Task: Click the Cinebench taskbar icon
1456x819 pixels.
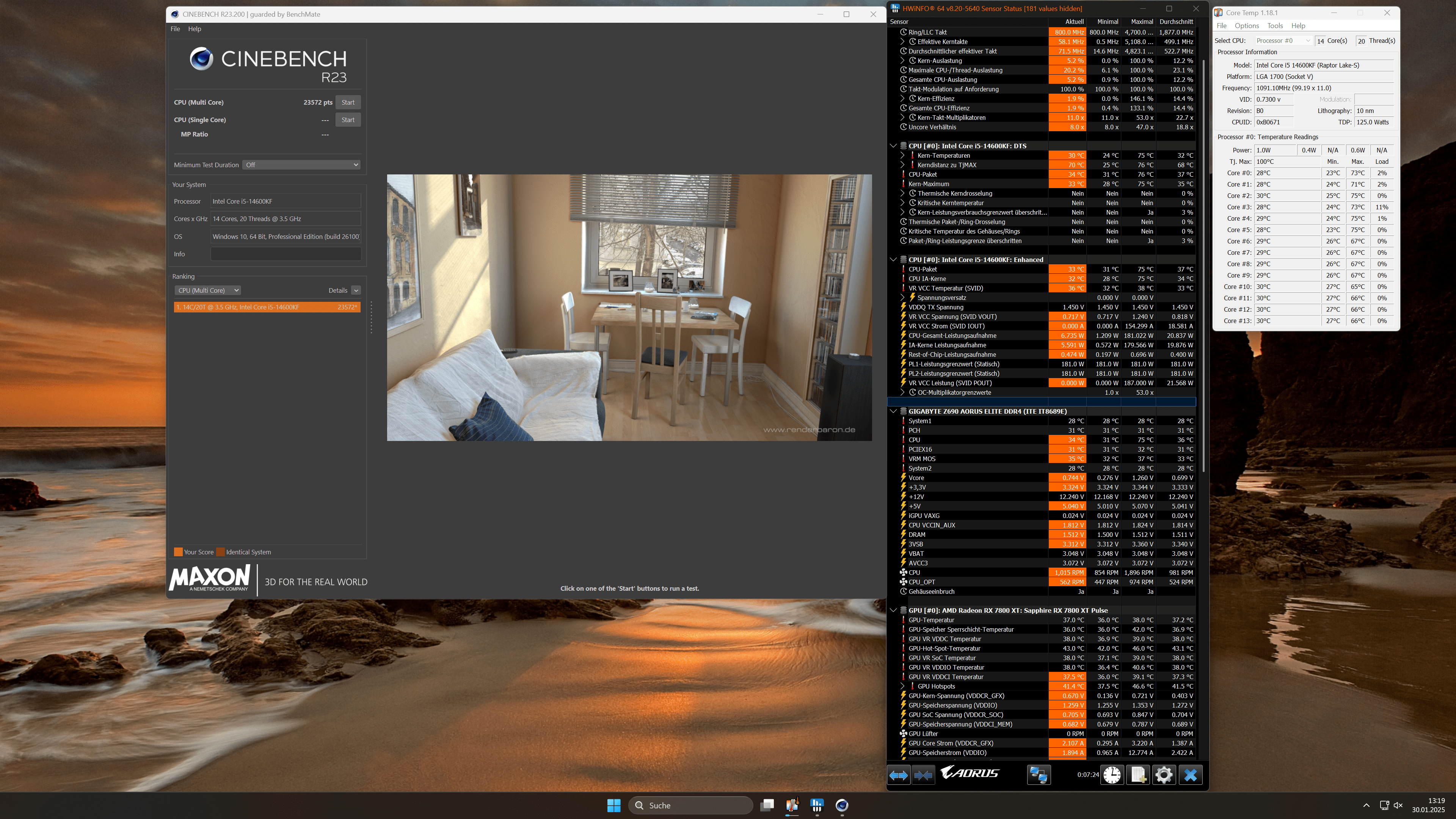Action: pyautogui.click(x=842, y=805)
